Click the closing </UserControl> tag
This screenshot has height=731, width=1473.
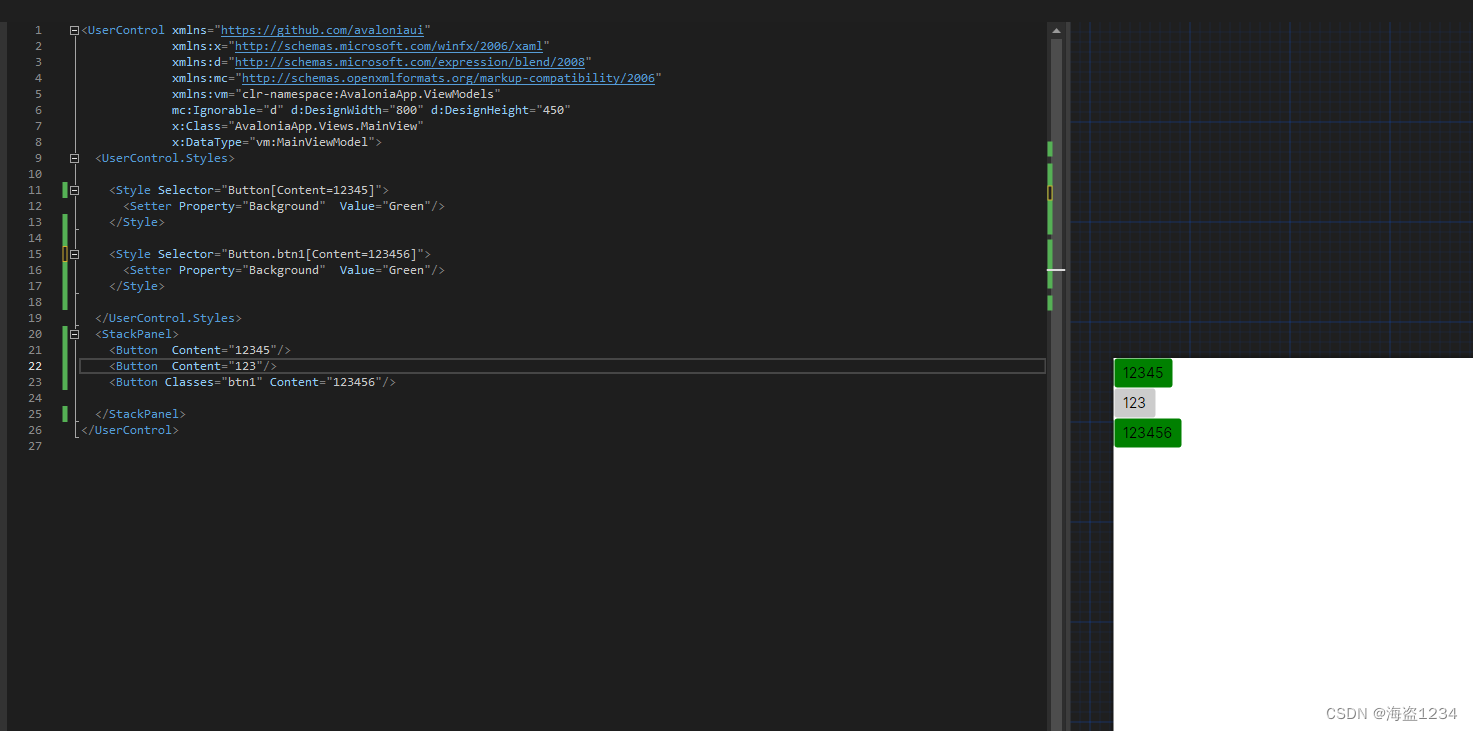[130, 430]
